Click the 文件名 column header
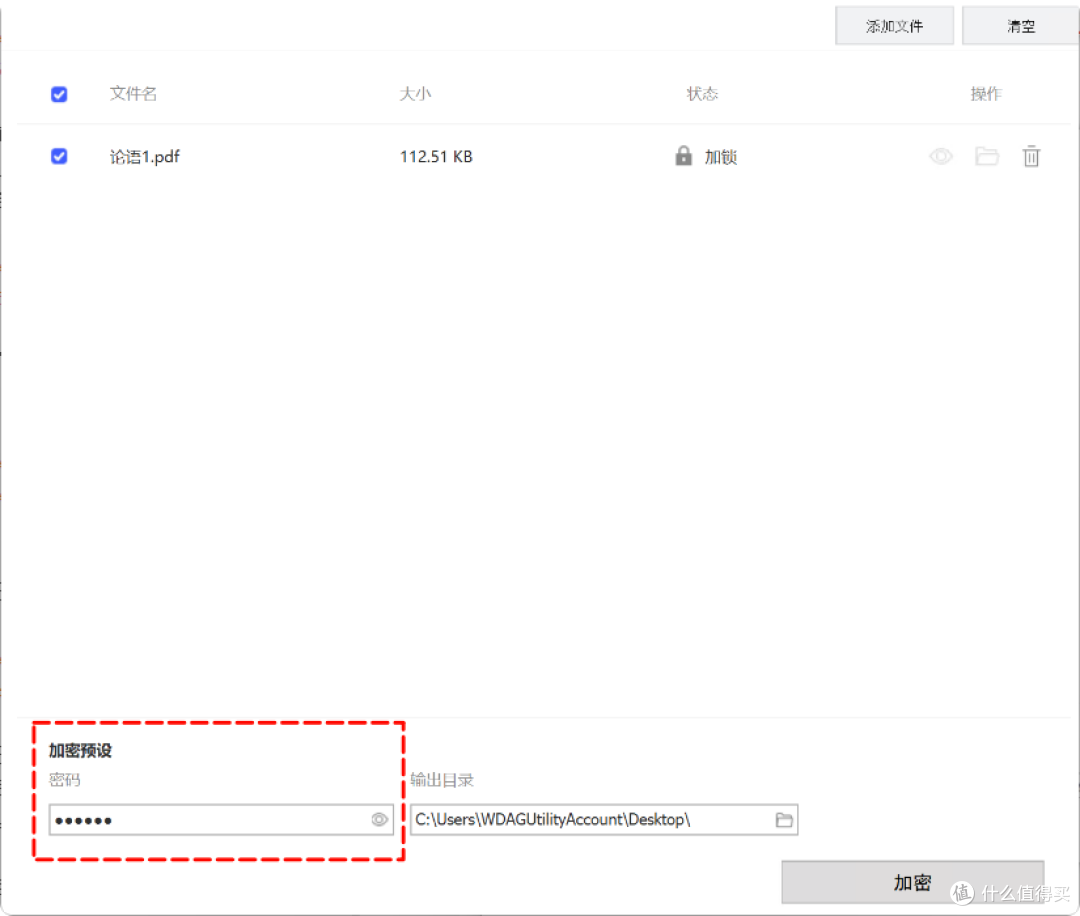Image resolution: width=1080 pixels, height=916 pixels. click(x=133, y=94)
